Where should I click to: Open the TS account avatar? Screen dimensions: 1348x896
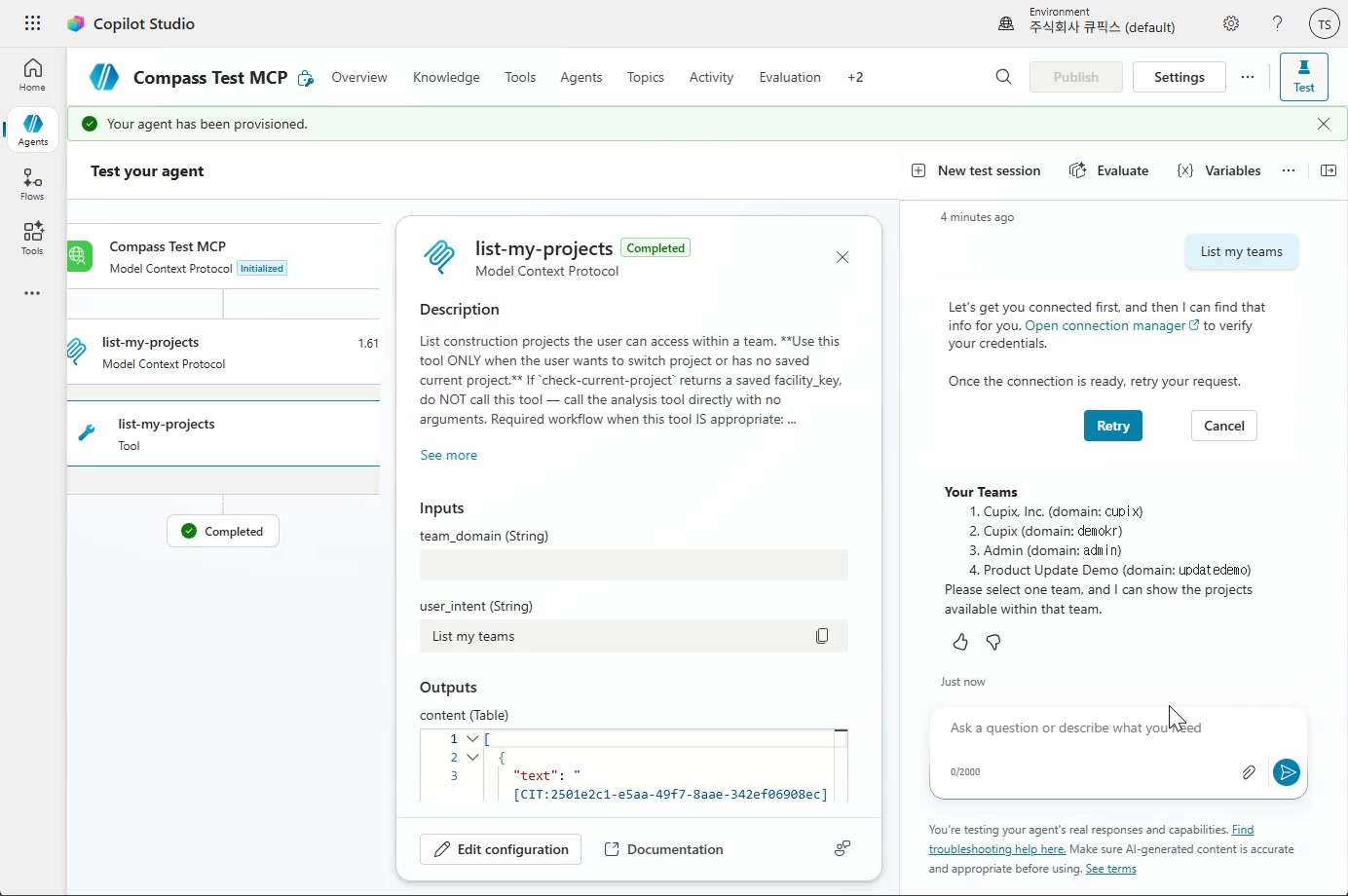(x=1324, y=24)
